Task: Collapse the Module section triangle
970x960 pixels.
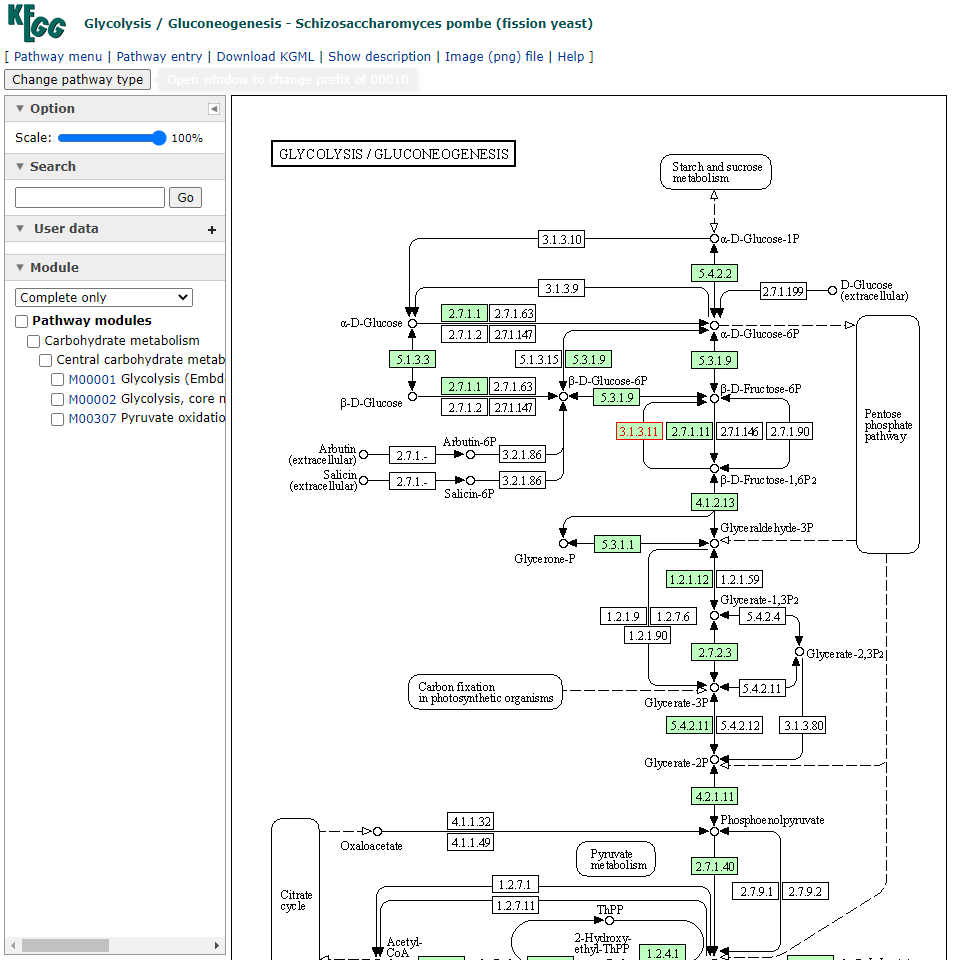Action: coord(20,268)
